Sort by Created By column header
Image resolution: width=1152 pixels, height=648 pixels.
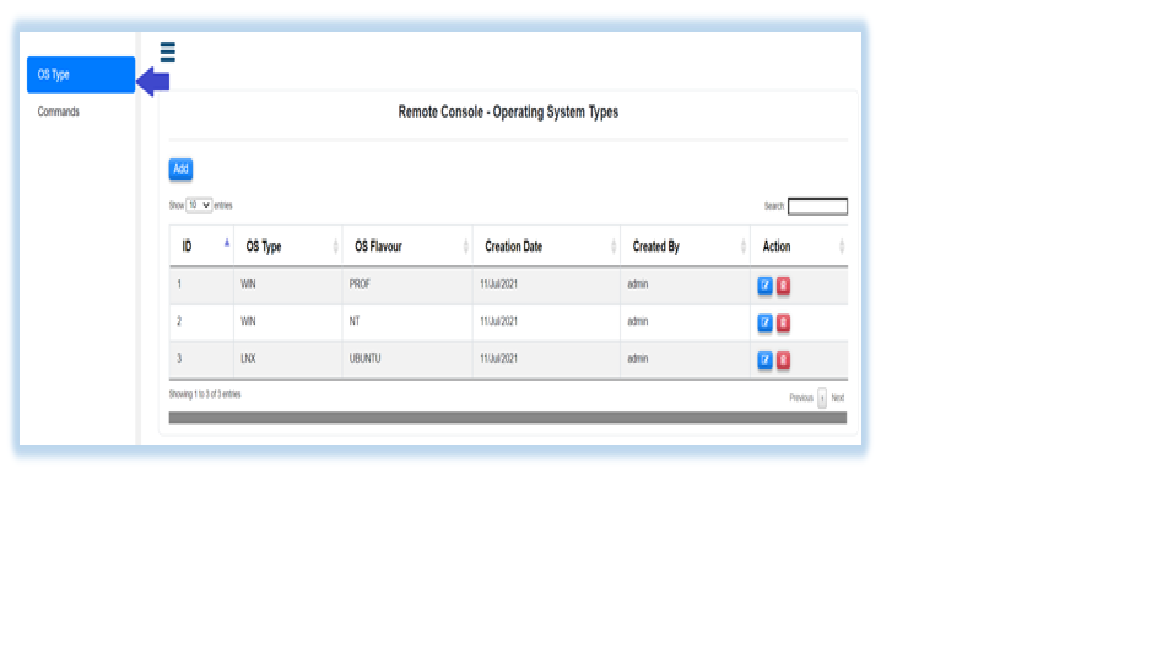(x=685, y=246)
